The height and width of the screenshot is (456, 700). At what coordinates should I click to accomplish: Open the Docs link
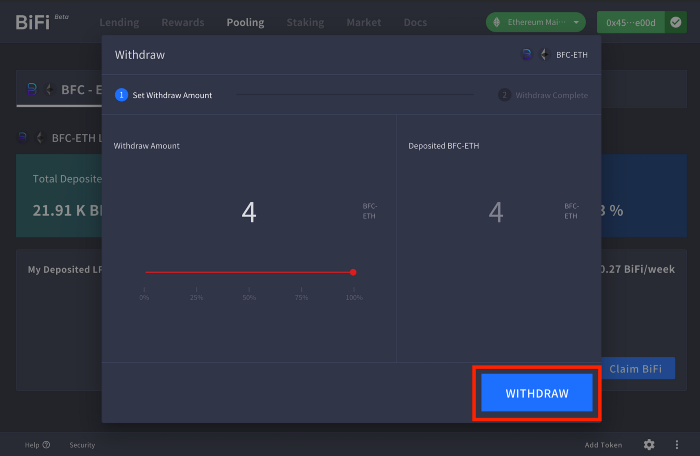[x=415, y=22]
